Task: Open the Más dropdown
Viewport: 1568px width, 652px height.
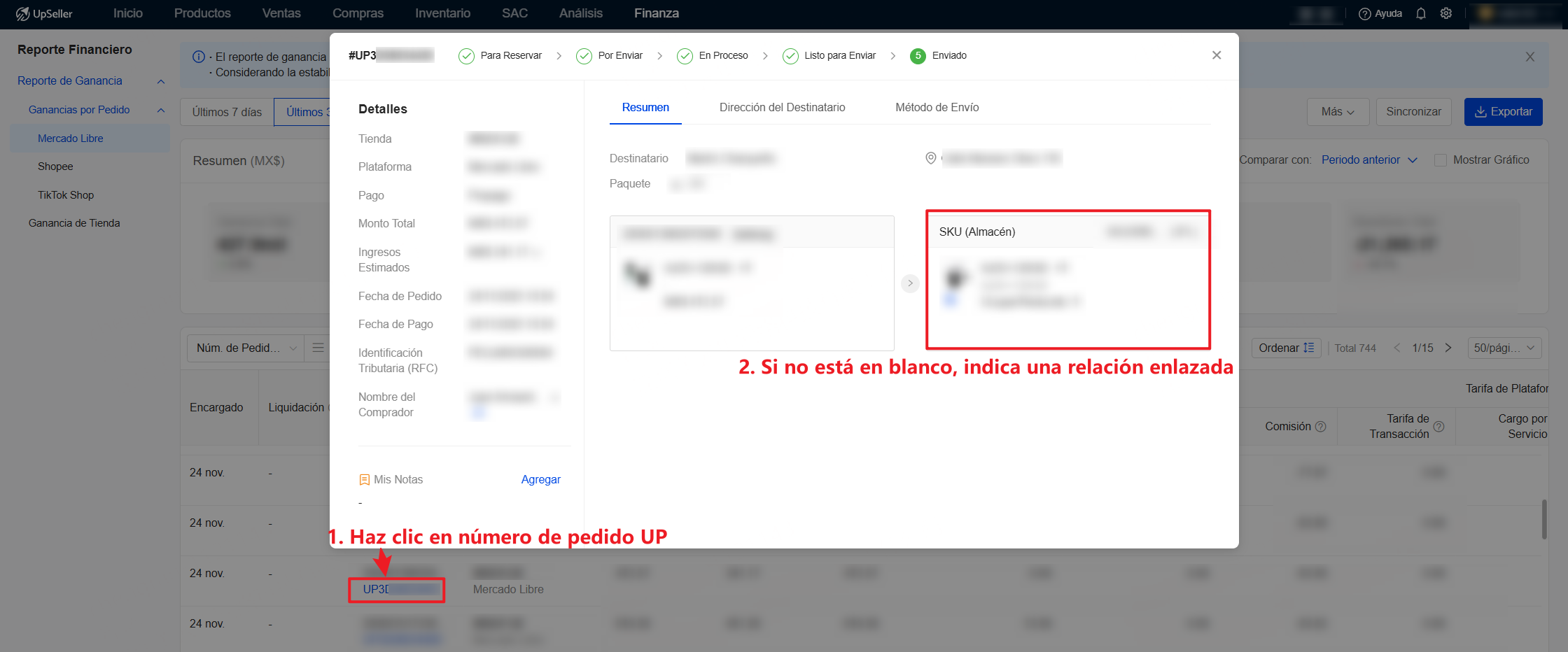Action: pos(1337,111)
